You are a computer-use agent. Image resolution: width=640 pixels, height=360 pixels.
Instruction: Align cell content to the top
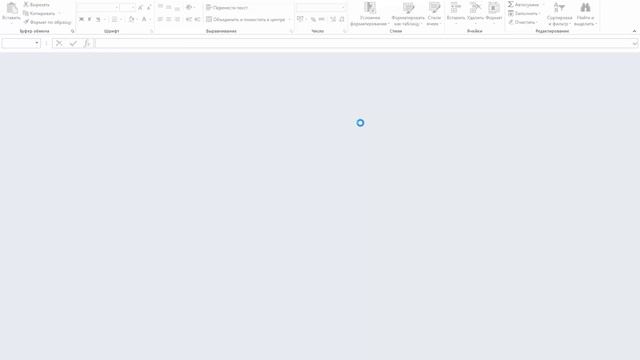(160, 7)
